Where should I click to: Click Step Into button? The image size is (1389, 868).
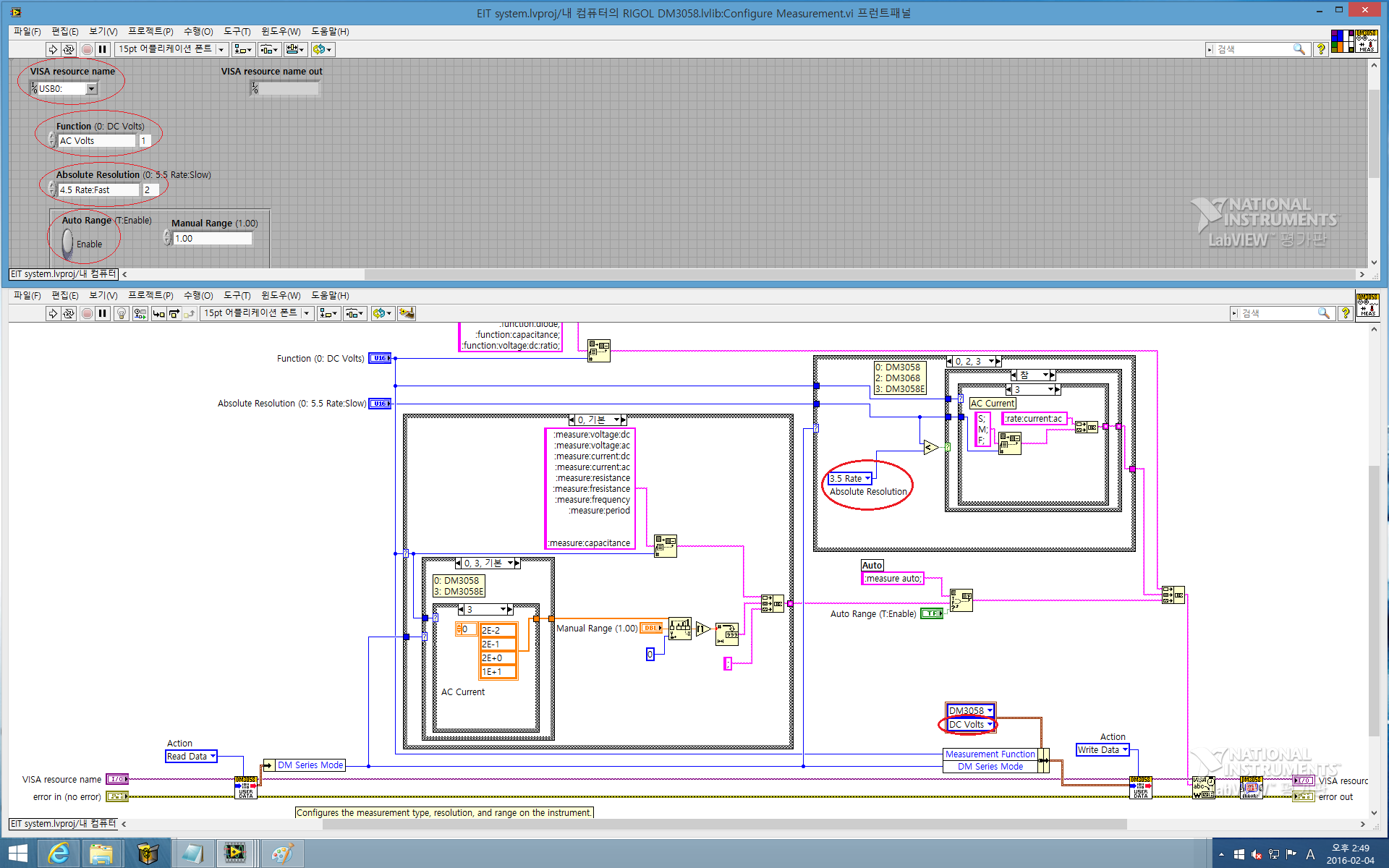click(158, 313)
